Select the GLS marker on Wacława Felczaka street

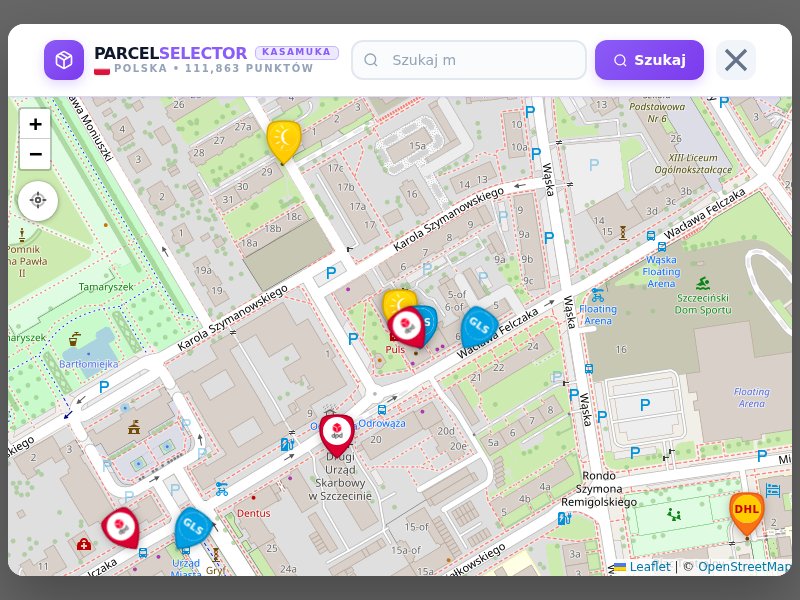pyautogui.click(x=479, y=325)
